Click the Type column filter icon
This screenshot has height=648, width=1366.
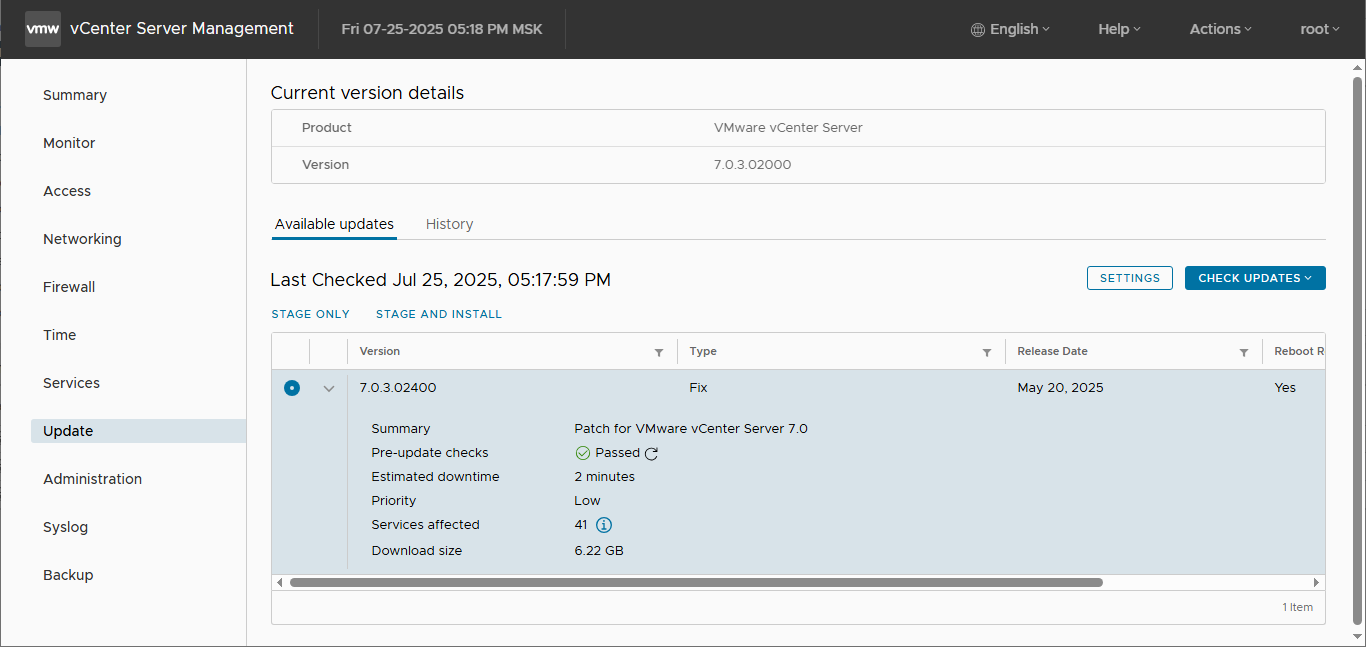click(987, 352)
